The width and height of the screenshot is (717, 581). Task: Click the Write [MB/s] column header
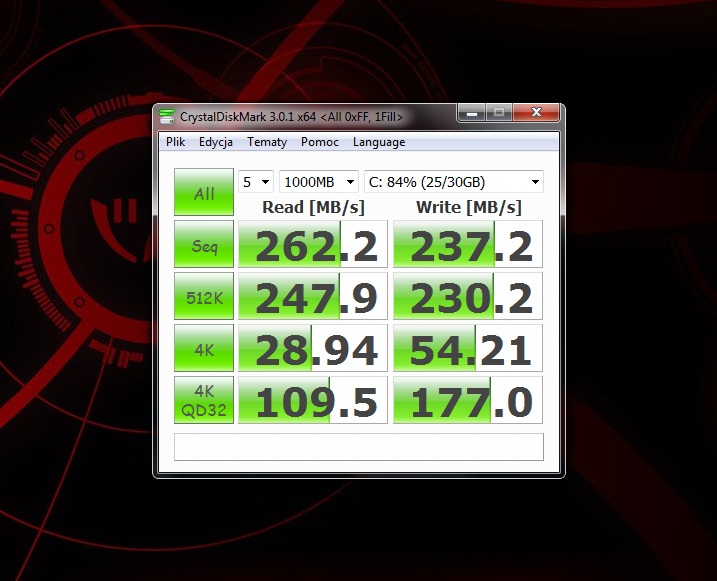469,208
